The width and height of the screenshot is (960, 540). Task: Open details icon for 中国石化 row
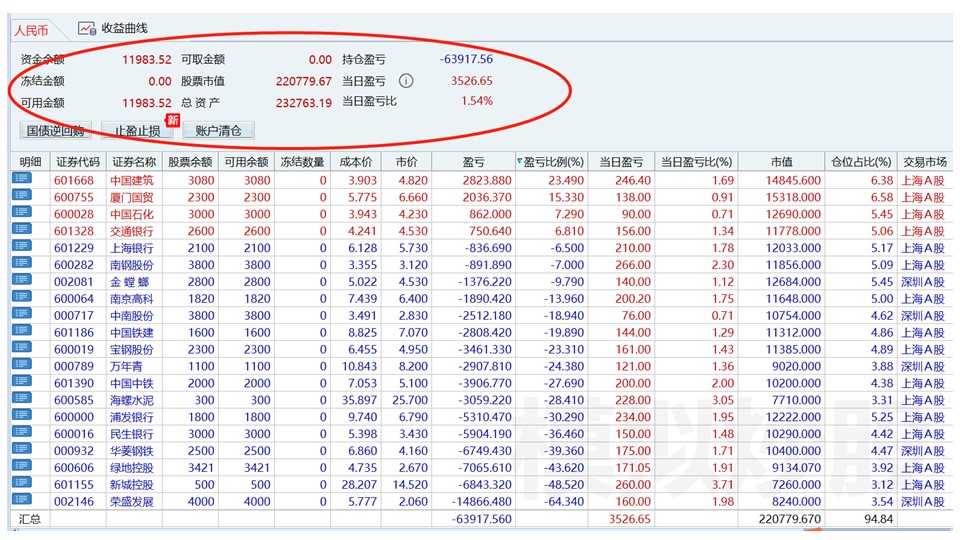tap(21, 212)
